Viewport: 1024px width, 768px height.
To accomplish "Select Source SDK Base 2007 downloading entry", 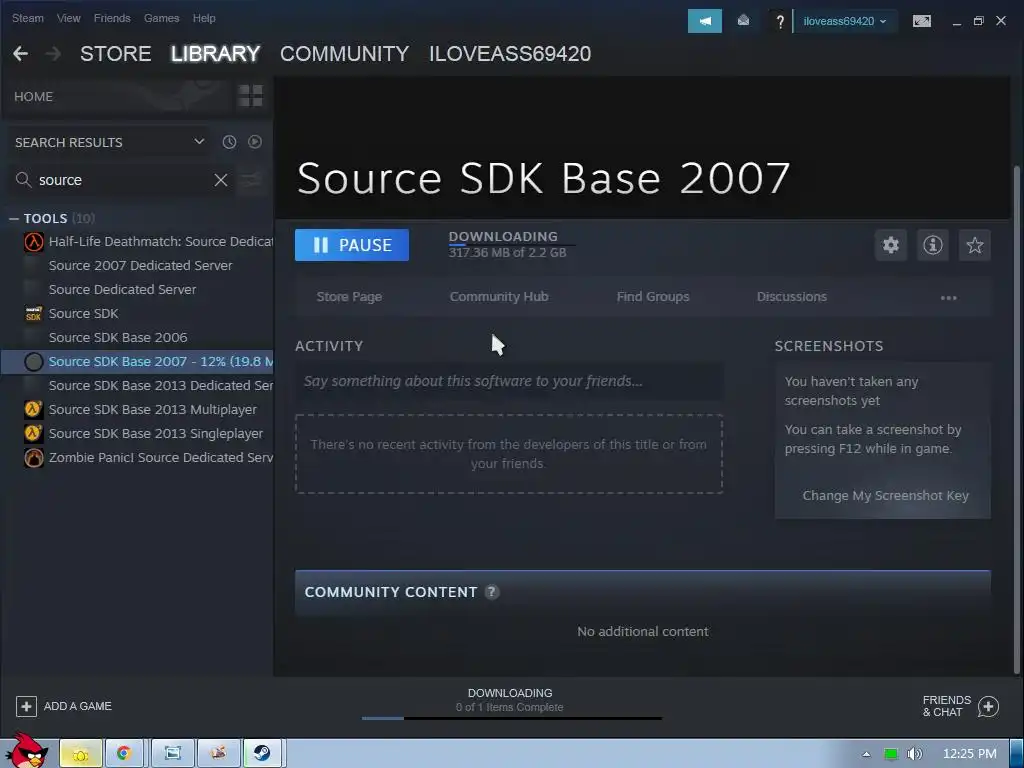I will tap(137, 362).
